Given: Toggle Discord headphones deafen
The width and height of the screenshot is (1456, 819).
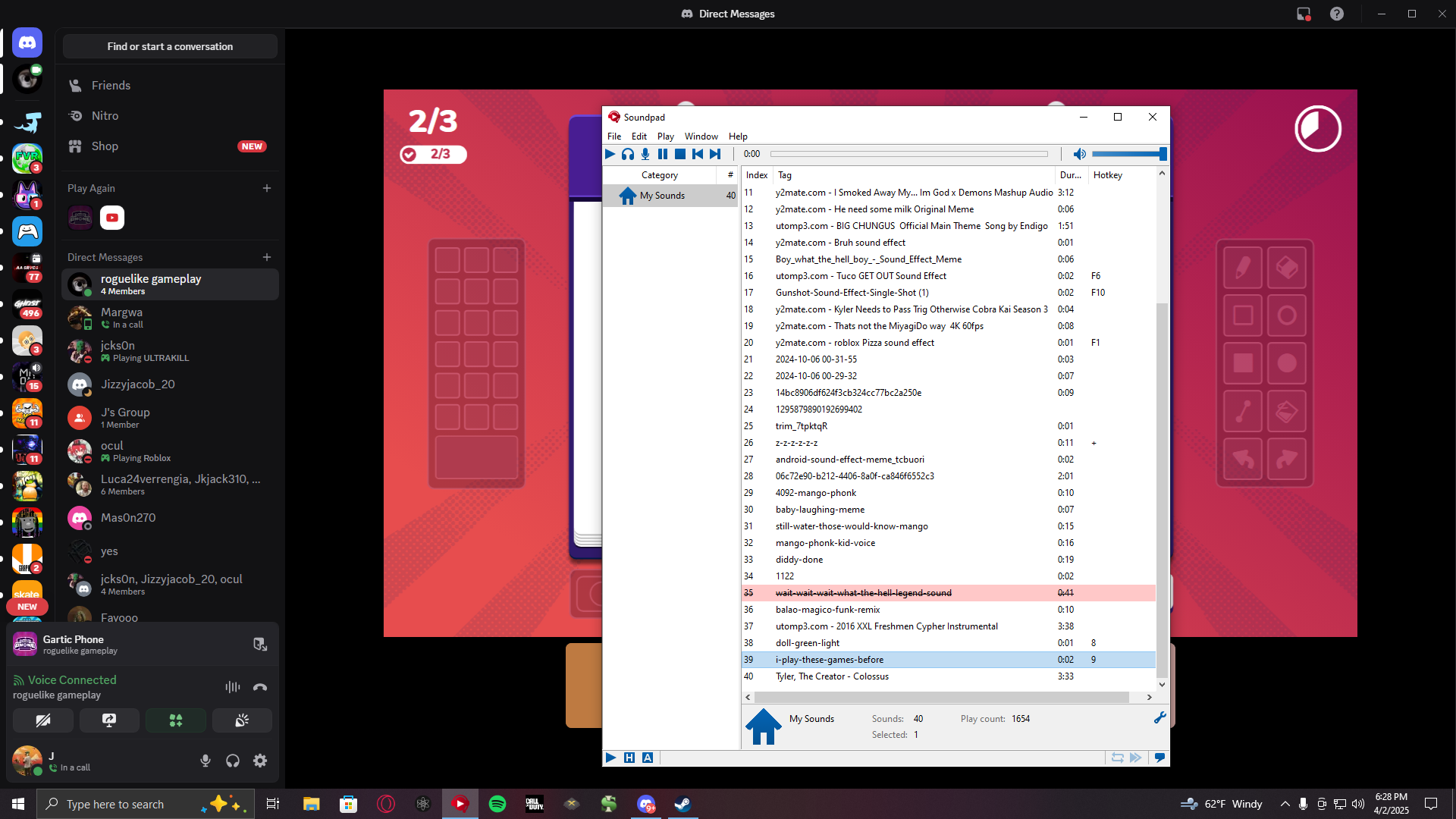Looking at the screenshot, I should (x=233, y=761).
